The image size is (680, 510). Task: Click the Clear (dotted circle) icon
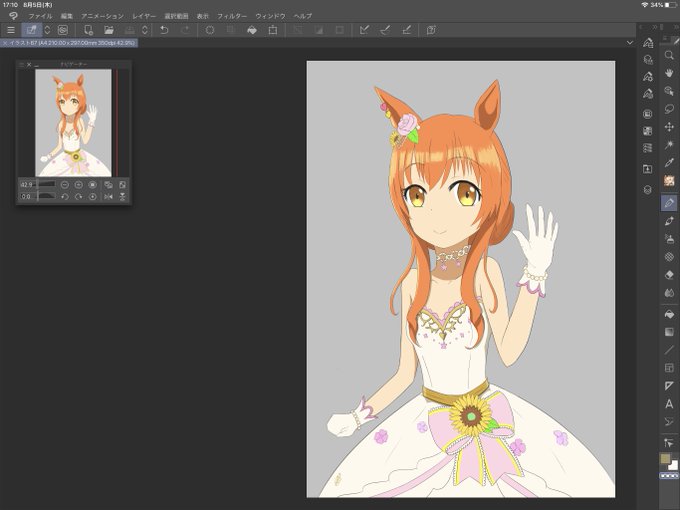(210, 30)
